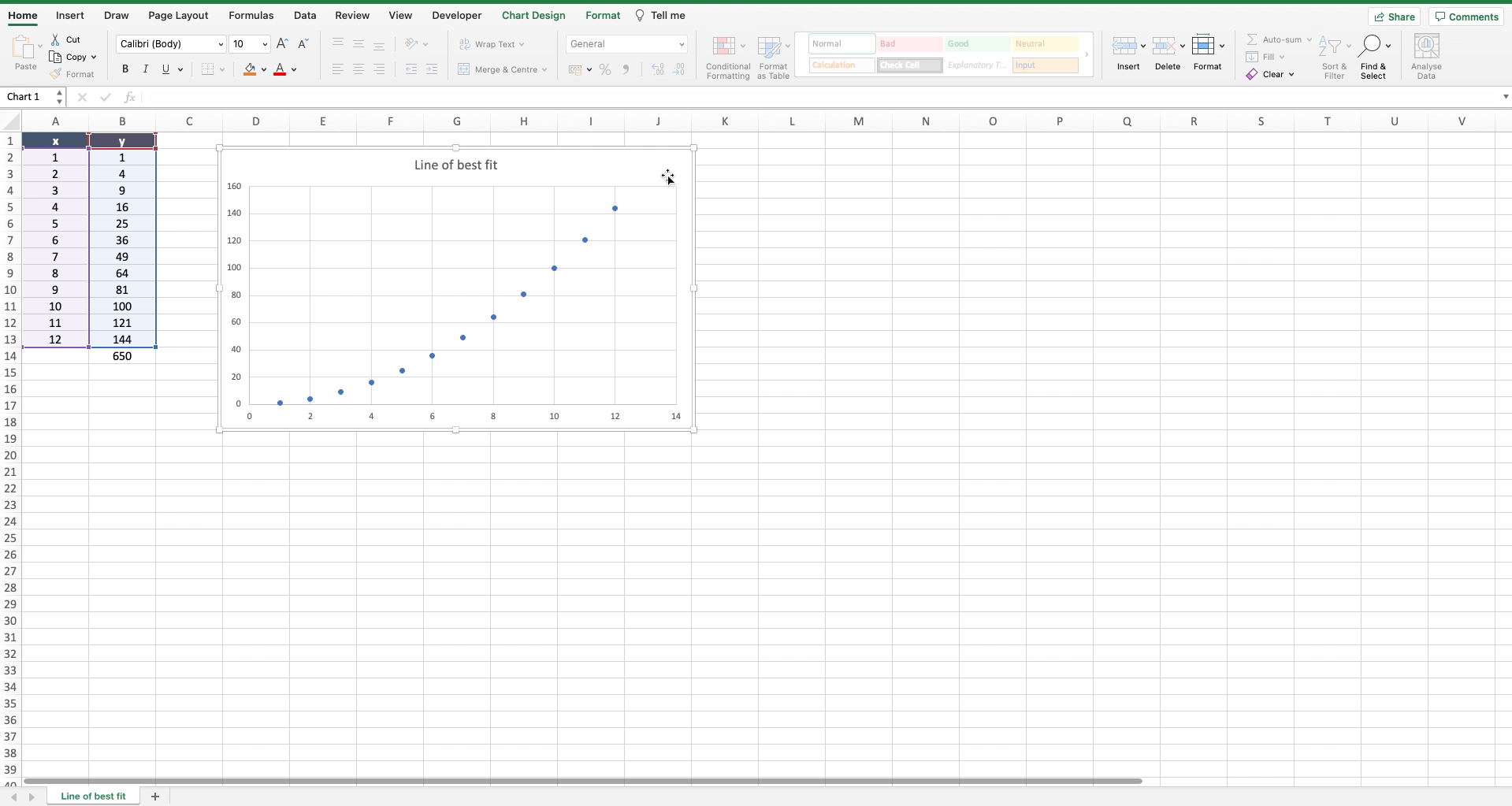Apply italic formatting

click(146, 69)
